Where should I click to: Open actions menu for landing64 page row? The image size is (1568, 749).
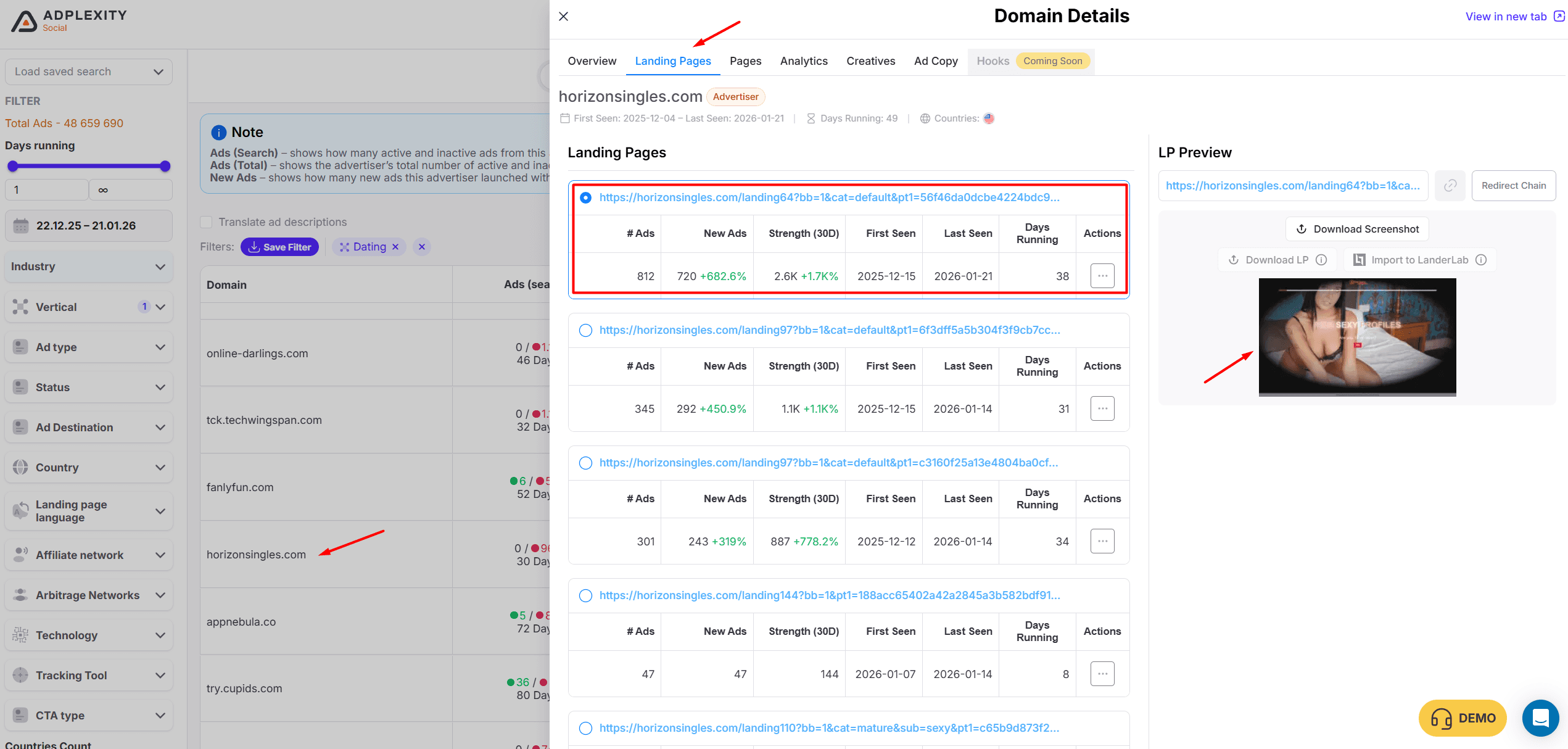(1102, 276)
